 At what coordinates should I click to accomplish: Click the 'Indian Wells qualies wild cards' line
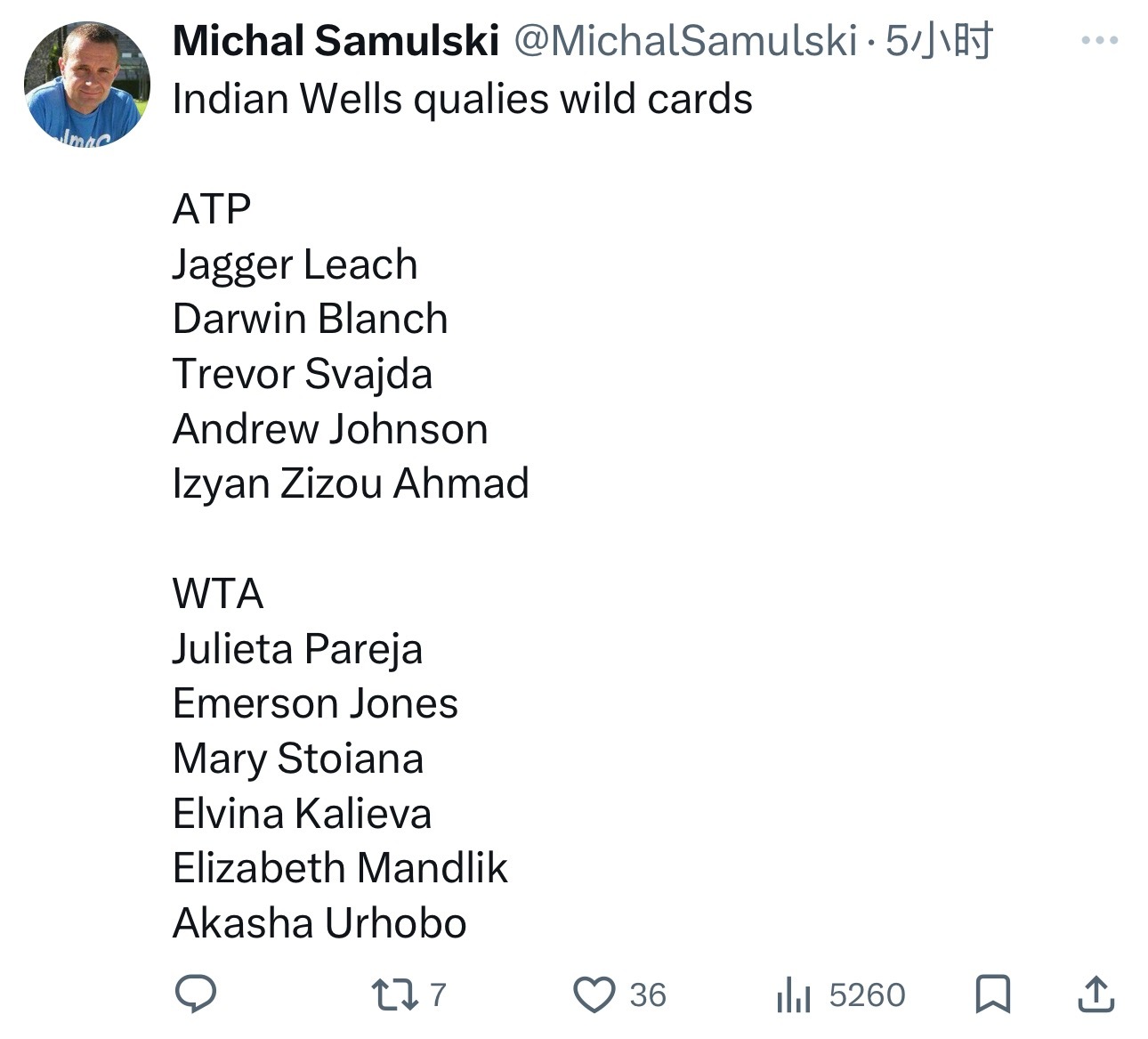click(462, 98)
